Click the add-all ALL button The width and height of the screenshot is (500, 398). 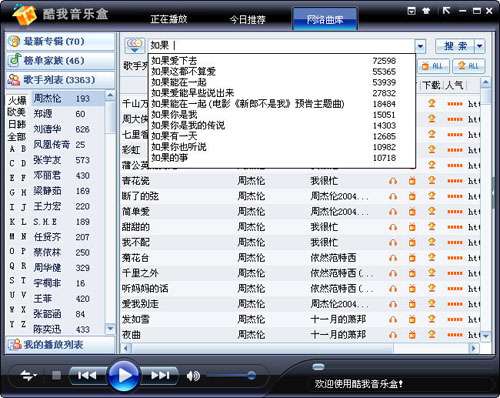(433, 66)
